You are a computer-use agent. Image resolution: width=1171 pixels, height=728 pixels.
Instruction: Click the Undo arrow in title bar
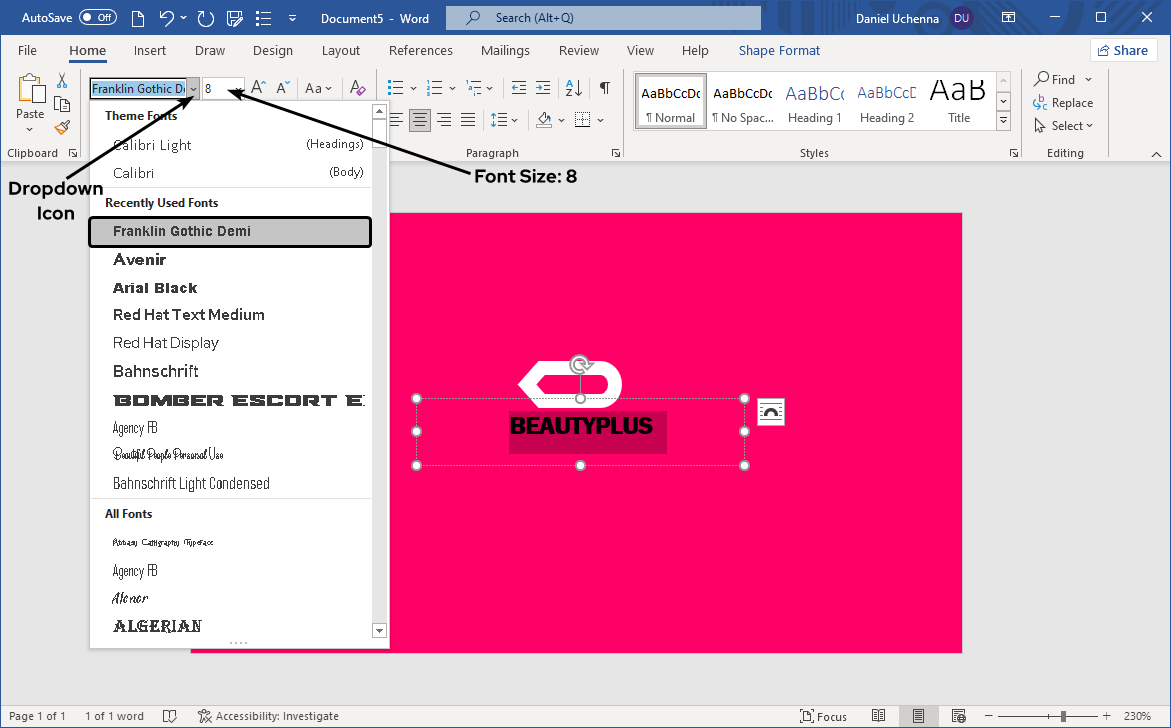tap(167, 18)
